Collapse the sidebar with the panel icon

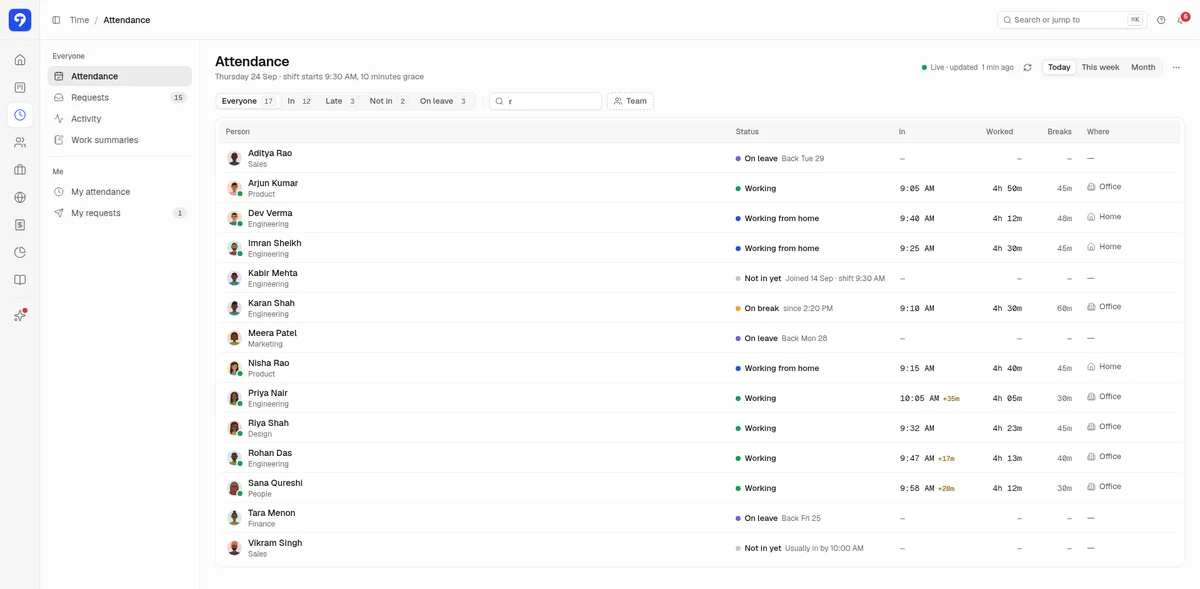56,20
